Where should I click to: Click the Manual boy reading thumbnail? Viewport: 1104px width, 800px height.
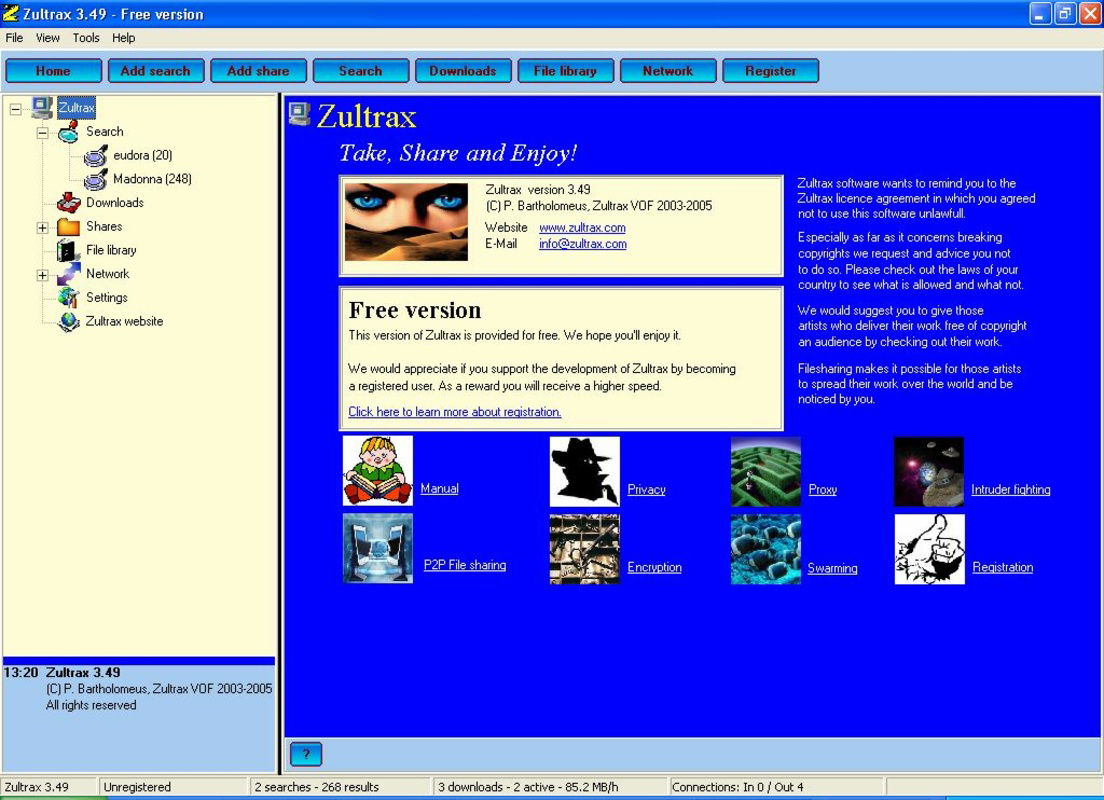[x=377, y=470]
